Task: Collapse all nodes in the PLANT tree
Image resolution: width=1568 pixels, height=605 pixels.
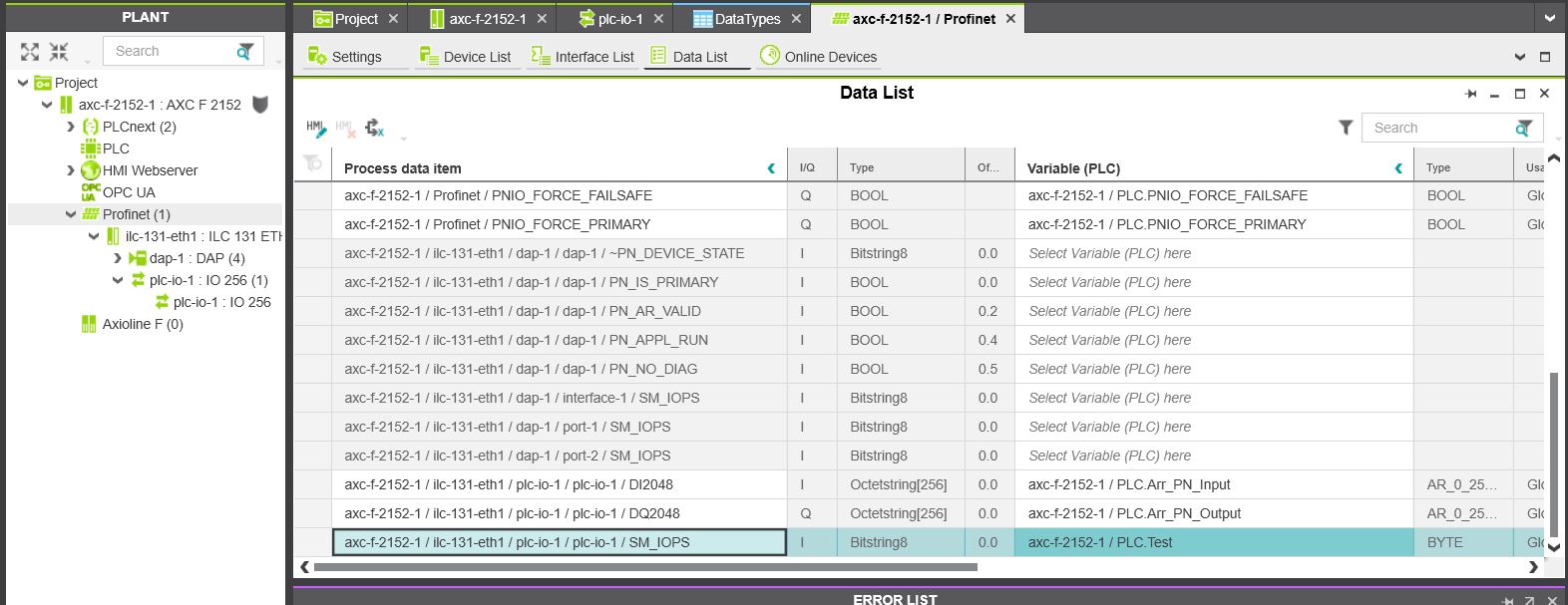Action: 59,51
